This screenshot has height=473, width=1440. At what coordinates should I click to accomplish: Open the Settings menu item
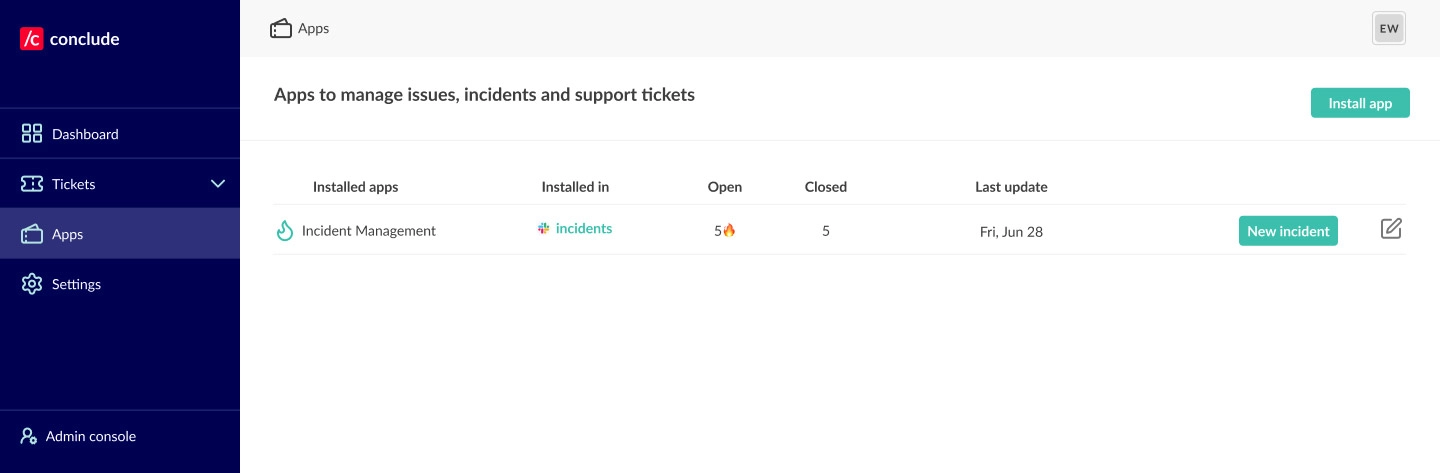(x=76, y=284)
